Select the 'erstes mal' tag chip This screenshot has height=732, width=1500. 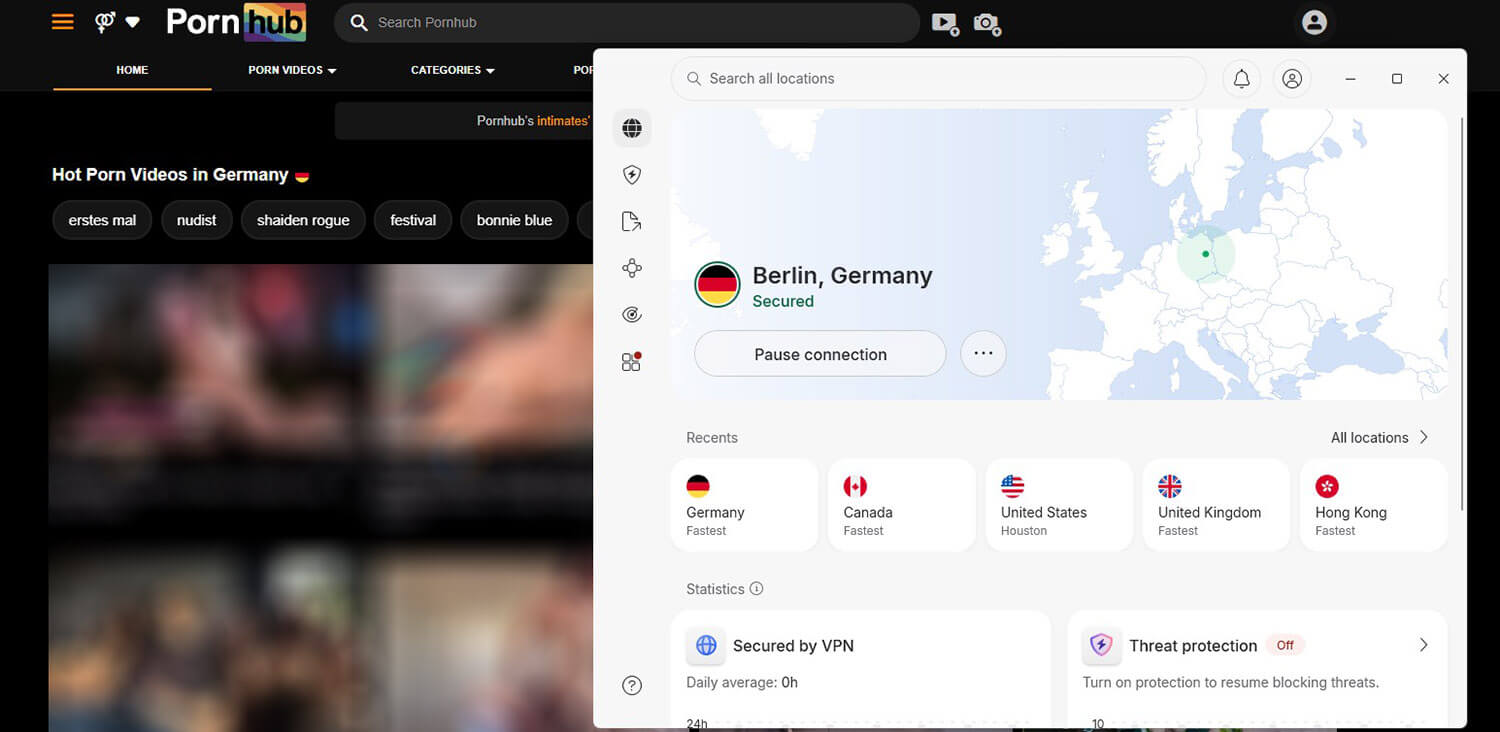coord(102,220)
